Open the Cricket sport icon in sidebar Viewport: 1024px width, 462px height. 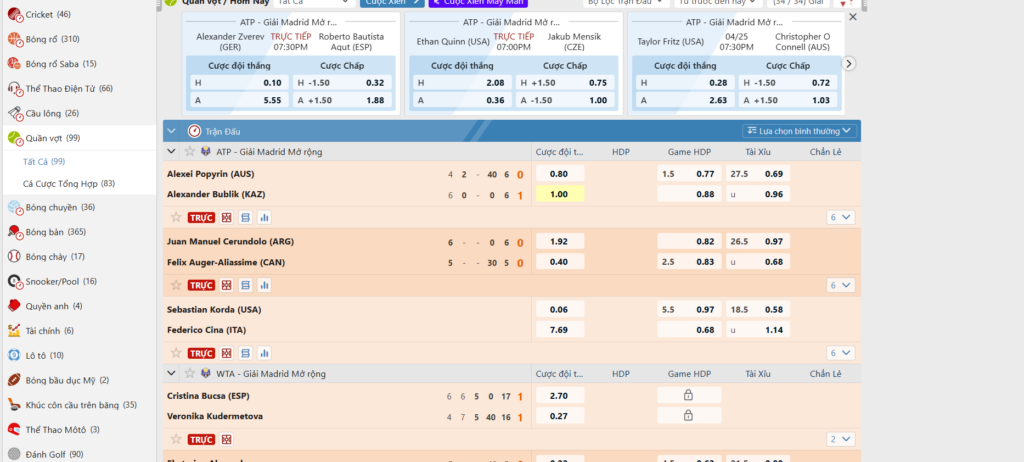pyautogui.click(x=14, y=14)
